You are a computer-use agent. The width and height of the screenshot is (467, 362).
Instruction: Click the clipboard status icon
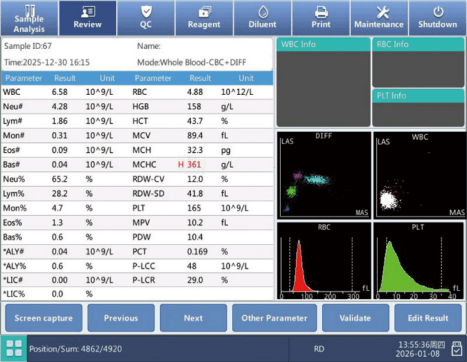point(457,349)
